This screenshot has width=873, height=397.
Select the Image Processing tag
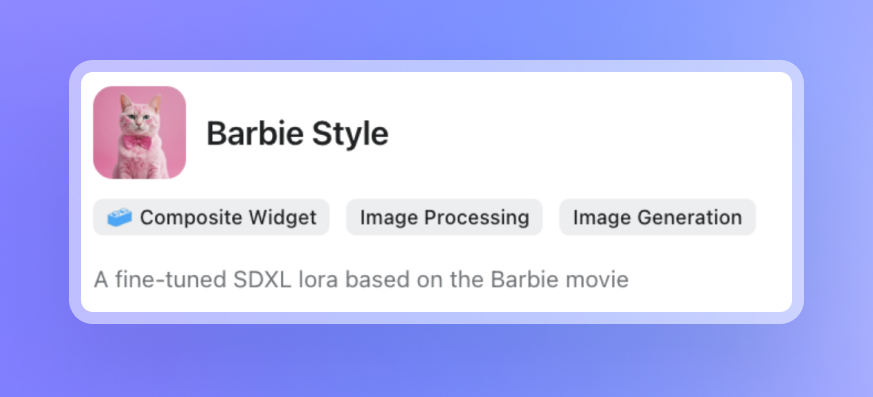click(444, 217)
